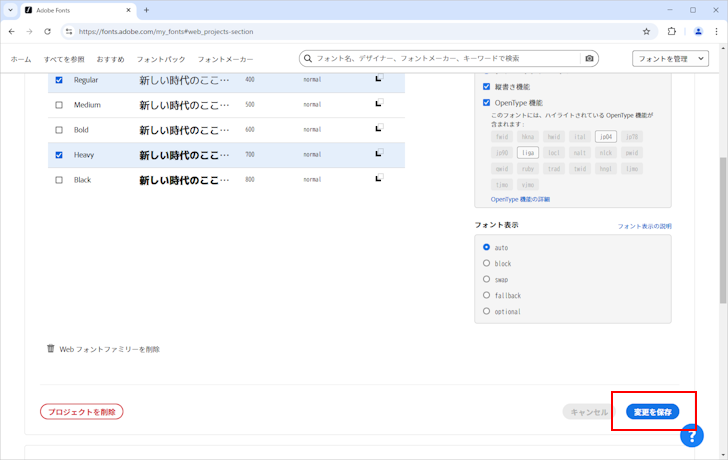728x460 pixels.
Task: Close the Adobe Fonts tab
Action: 129,10
